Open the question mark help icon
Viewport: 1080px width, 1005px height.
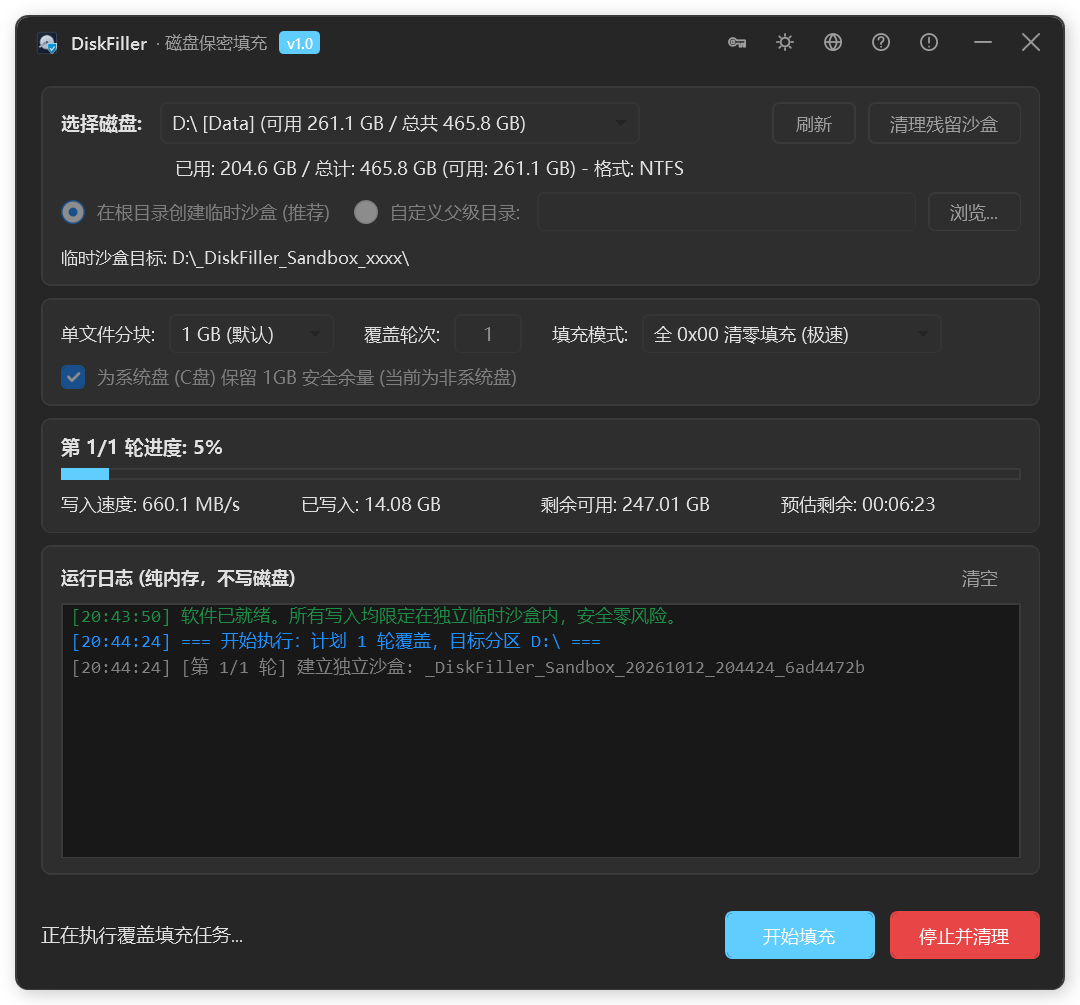881,43
